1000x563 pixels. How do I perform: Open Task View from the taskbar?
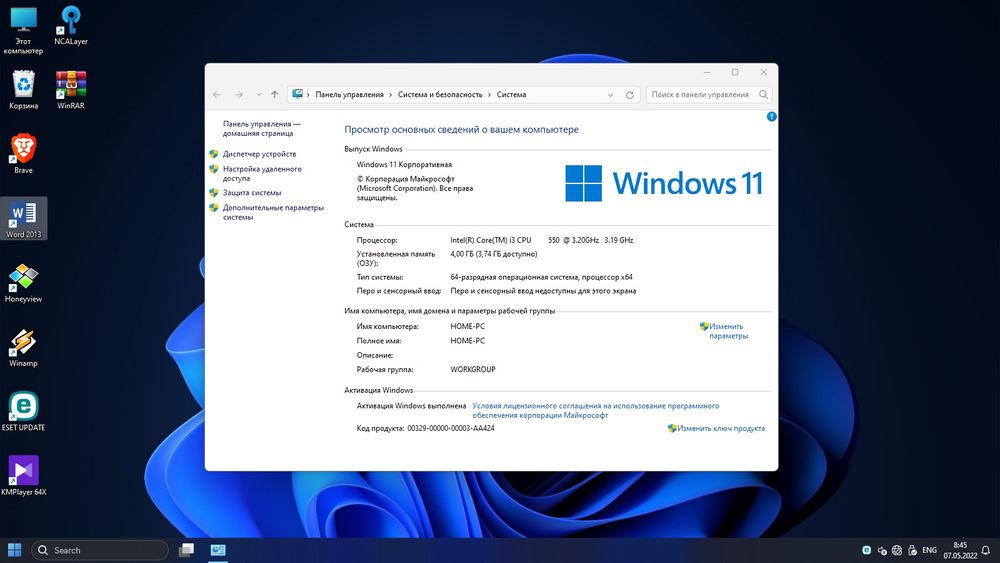186,550
